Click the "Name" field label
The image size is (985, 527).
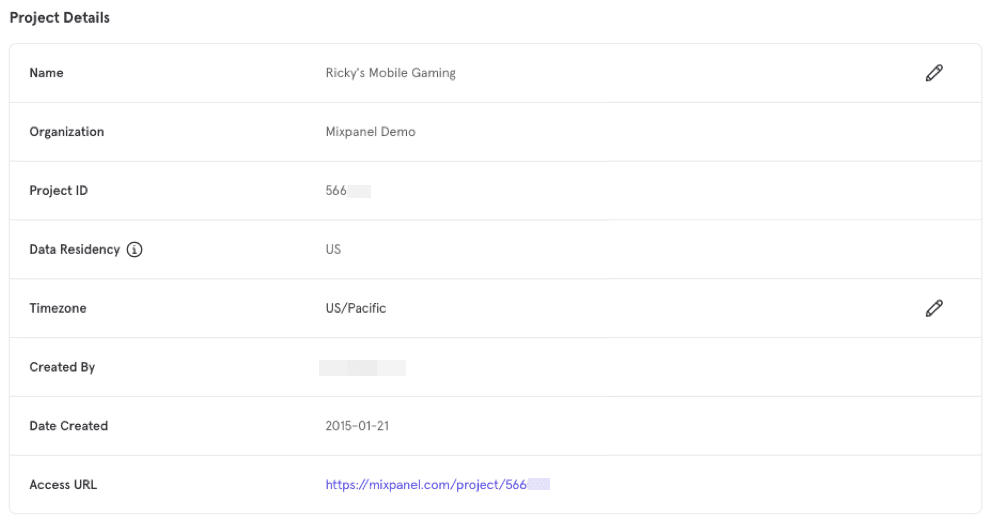coord(46,73)
